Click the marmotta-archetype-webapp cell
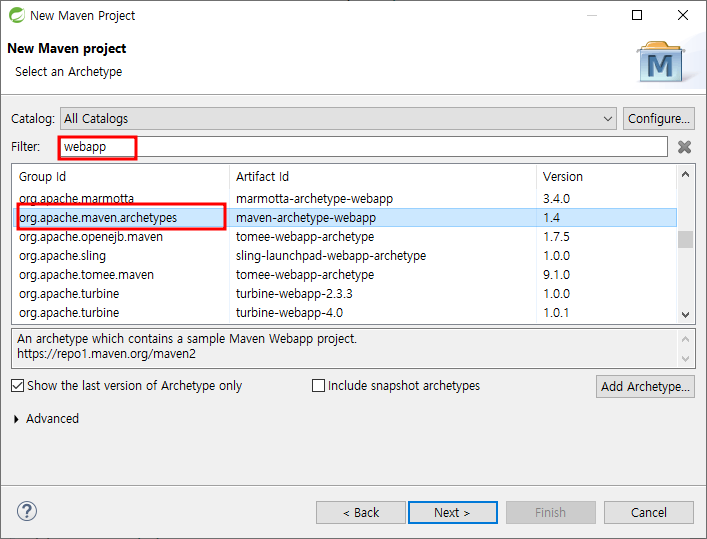This screenshot has height=539, width=707. (x=314, y=198)
